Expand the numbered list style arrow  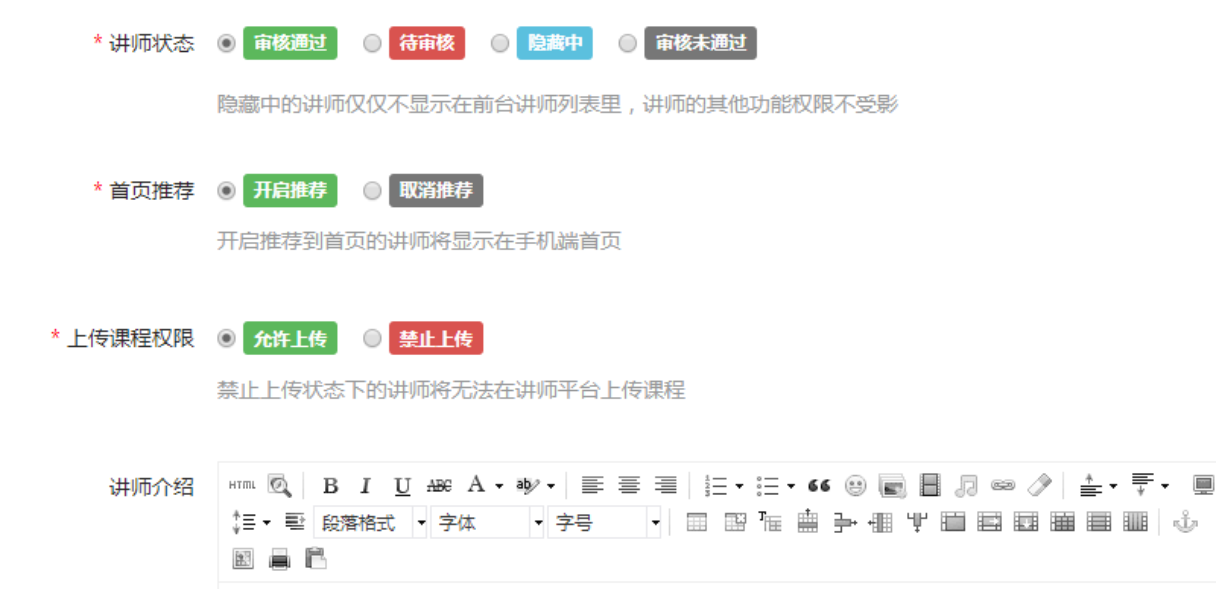point(739,487)
